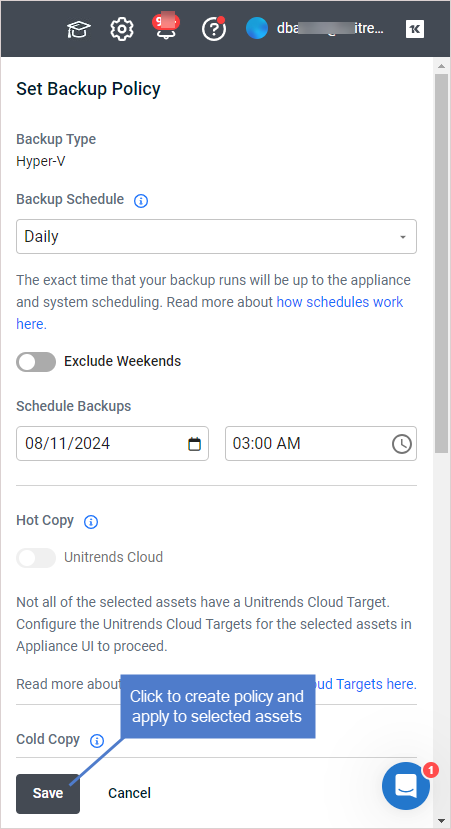Click the vertical scrollbar down arrow
Image resolution: width=451 pixels, height=829 pixels.
click(x=441, y=821)
